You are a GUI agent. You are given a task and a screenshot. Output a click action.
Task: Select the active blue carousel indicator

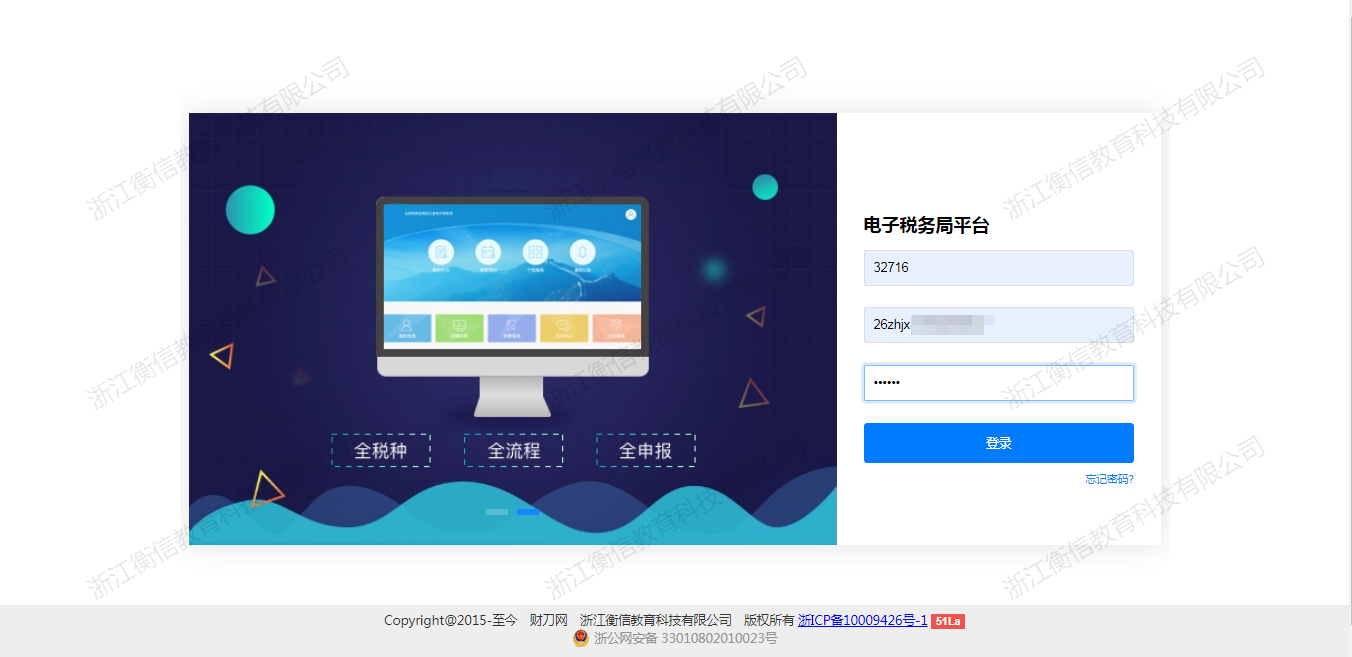pyautogui.click(x=528, y=512)
